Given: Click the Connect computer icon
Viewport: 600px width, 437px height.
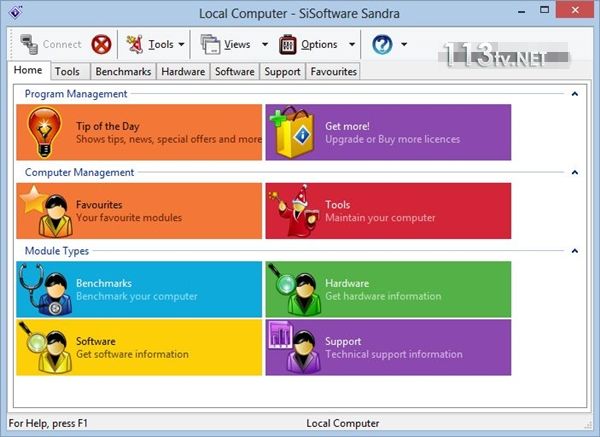Looking at the screenshot, I should point(29,44).
